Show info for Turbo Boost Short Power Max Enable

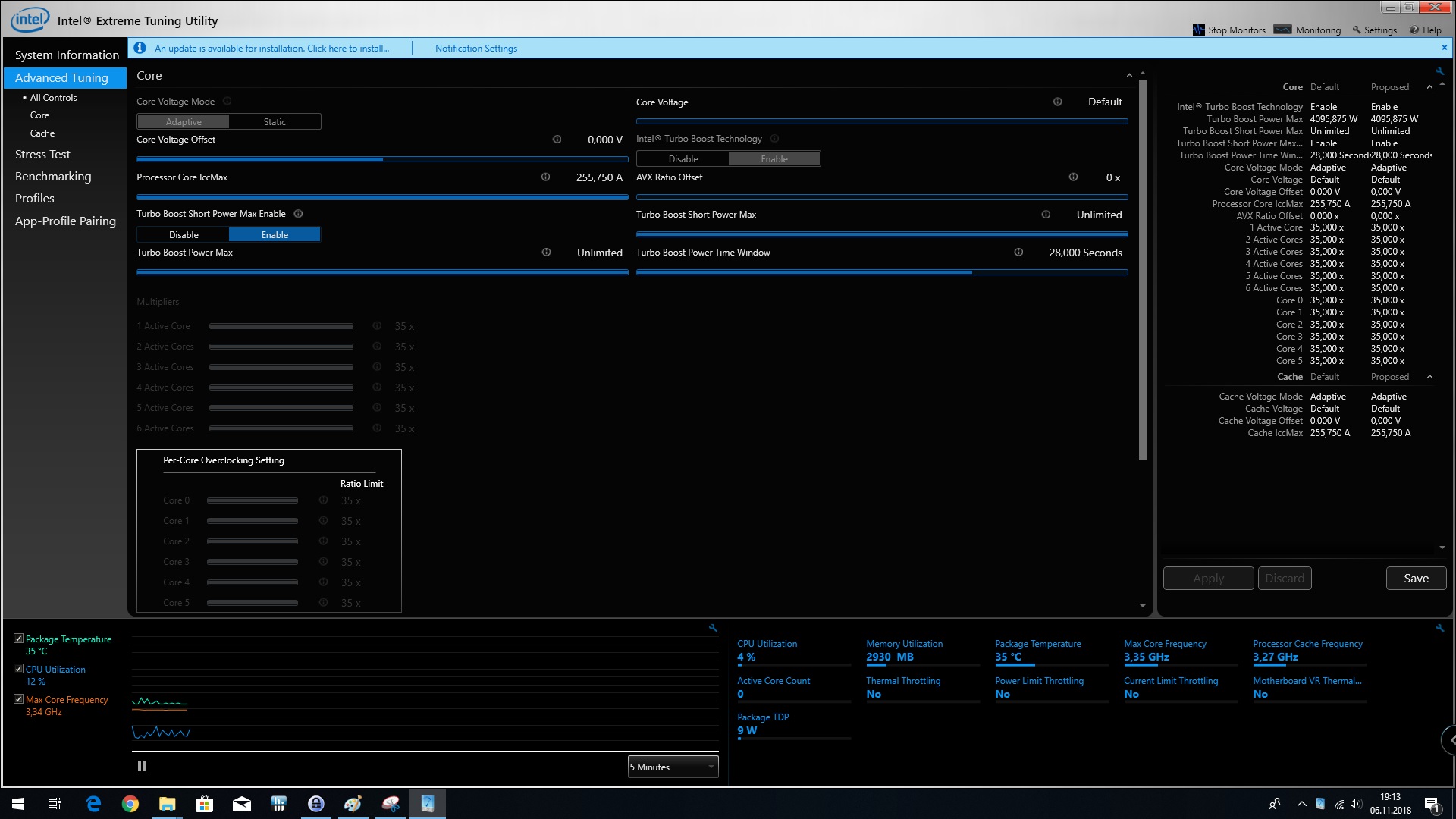[x=298, y=214]
